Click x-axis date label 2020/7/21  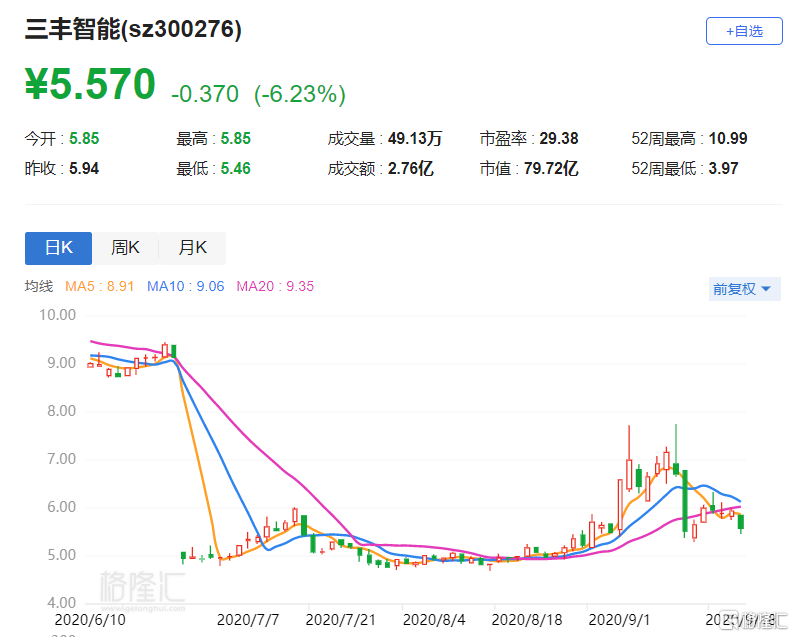click(341, 620)
